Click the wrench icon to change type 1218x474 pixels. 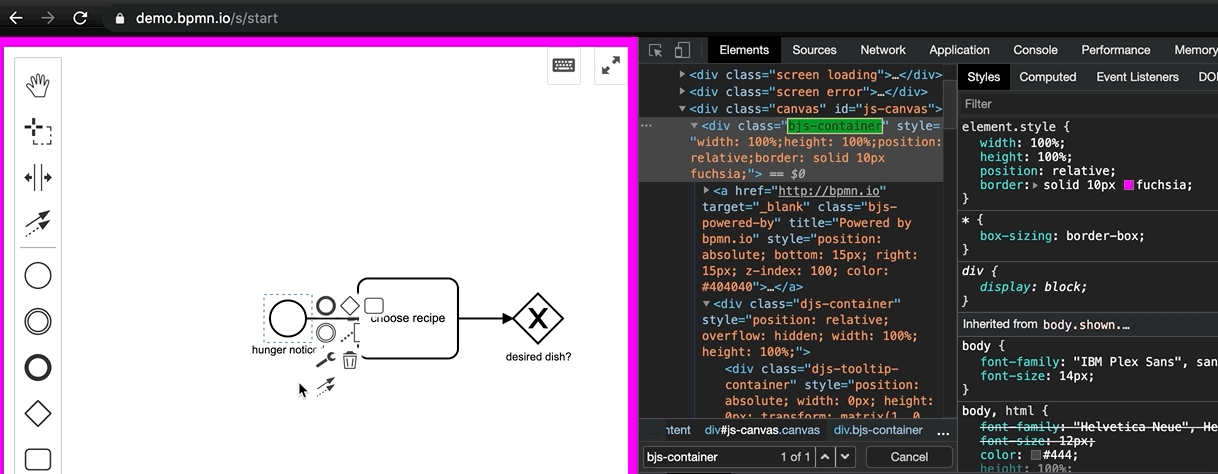(326, 361)
